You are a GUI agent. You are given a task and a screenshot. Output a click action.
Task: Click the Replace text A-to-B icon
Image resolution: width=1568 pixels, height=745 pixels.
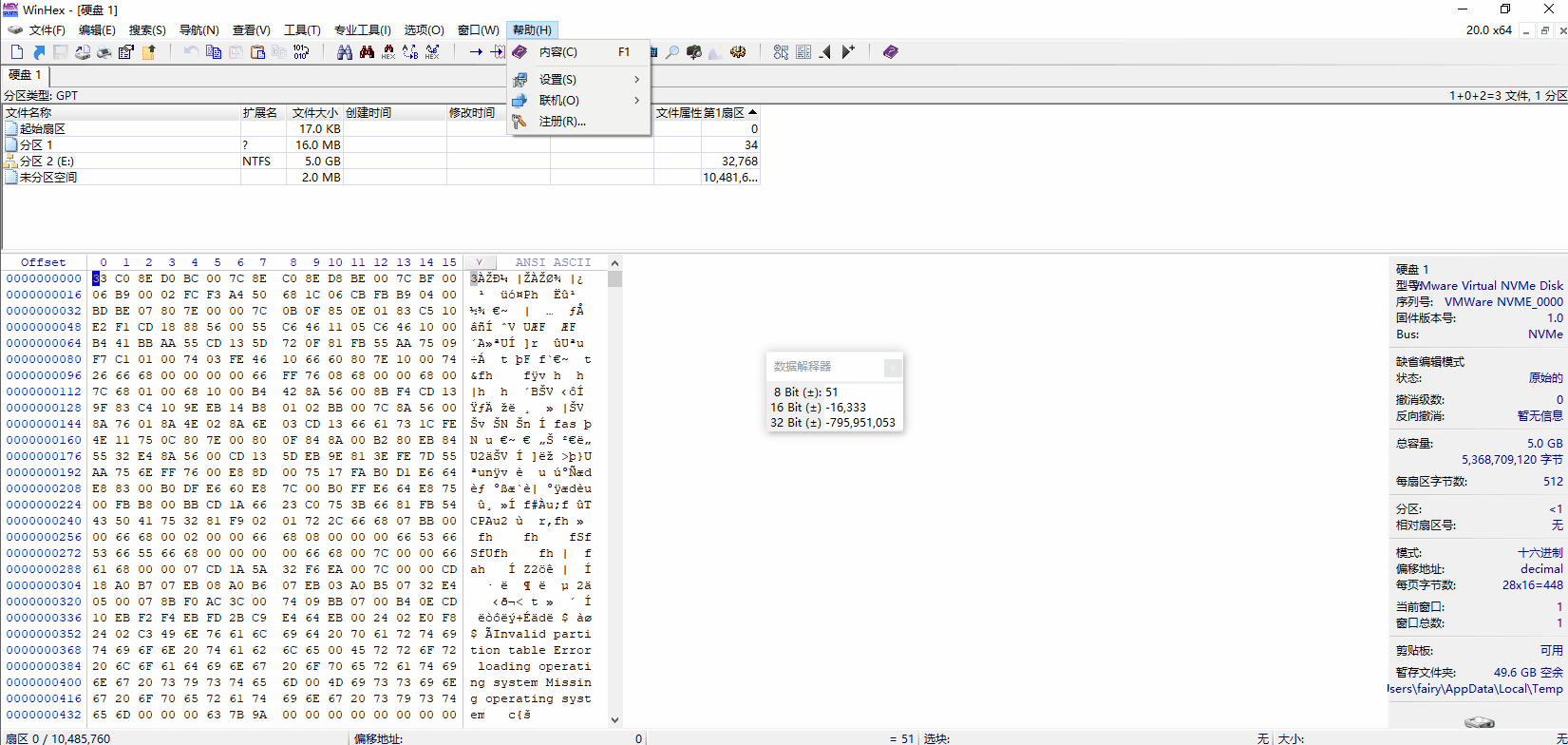410,52
